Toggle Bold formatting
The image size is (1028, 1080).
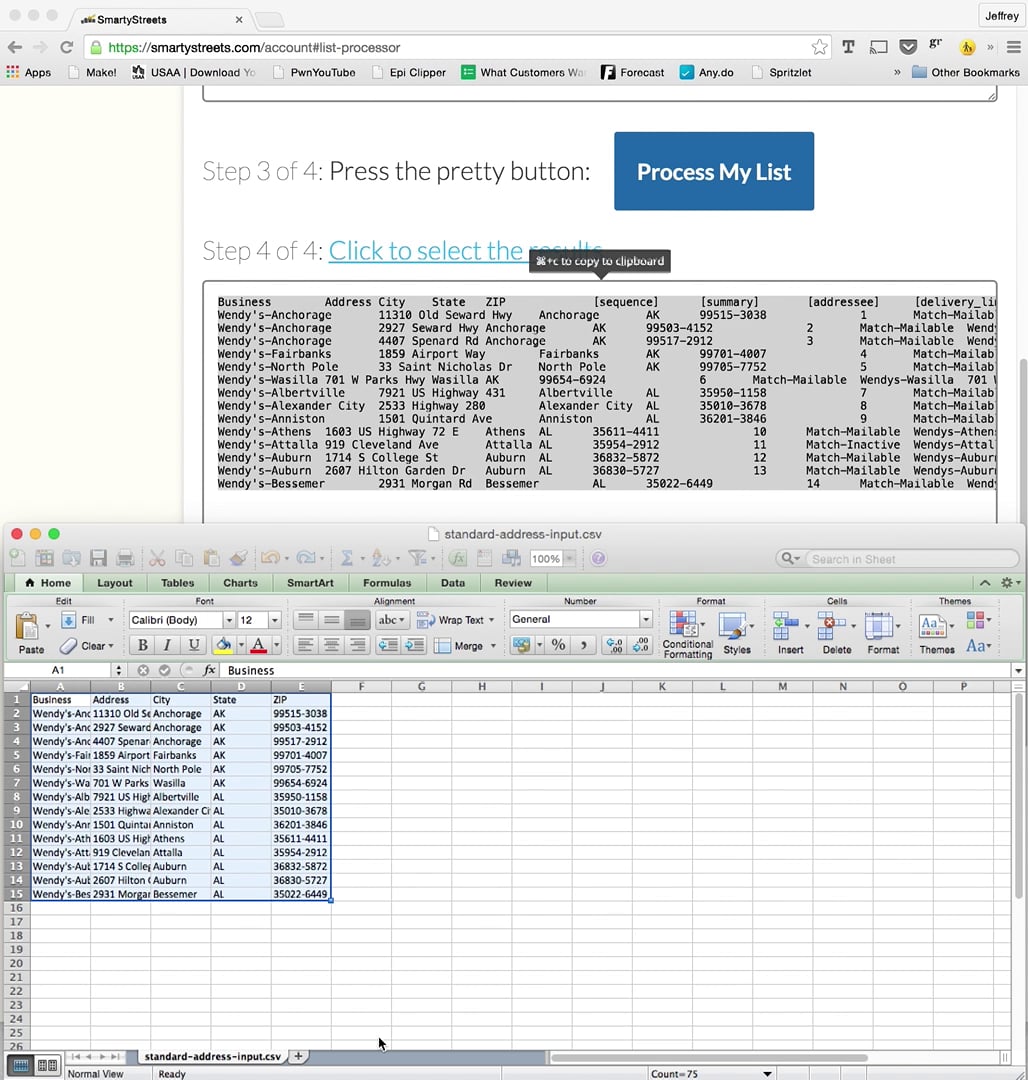(143, 645)
